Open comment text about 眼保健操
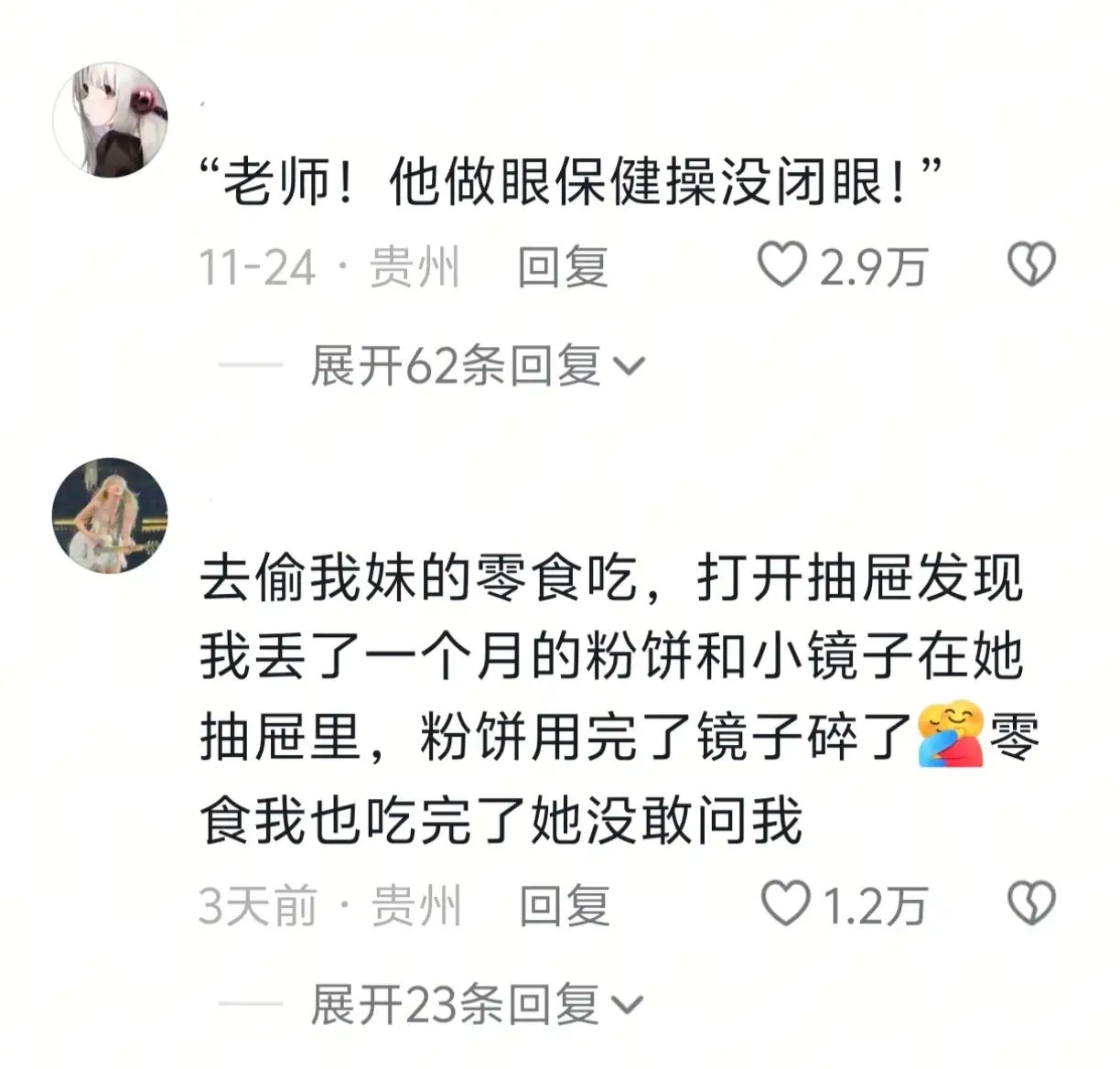 point(572,182)
